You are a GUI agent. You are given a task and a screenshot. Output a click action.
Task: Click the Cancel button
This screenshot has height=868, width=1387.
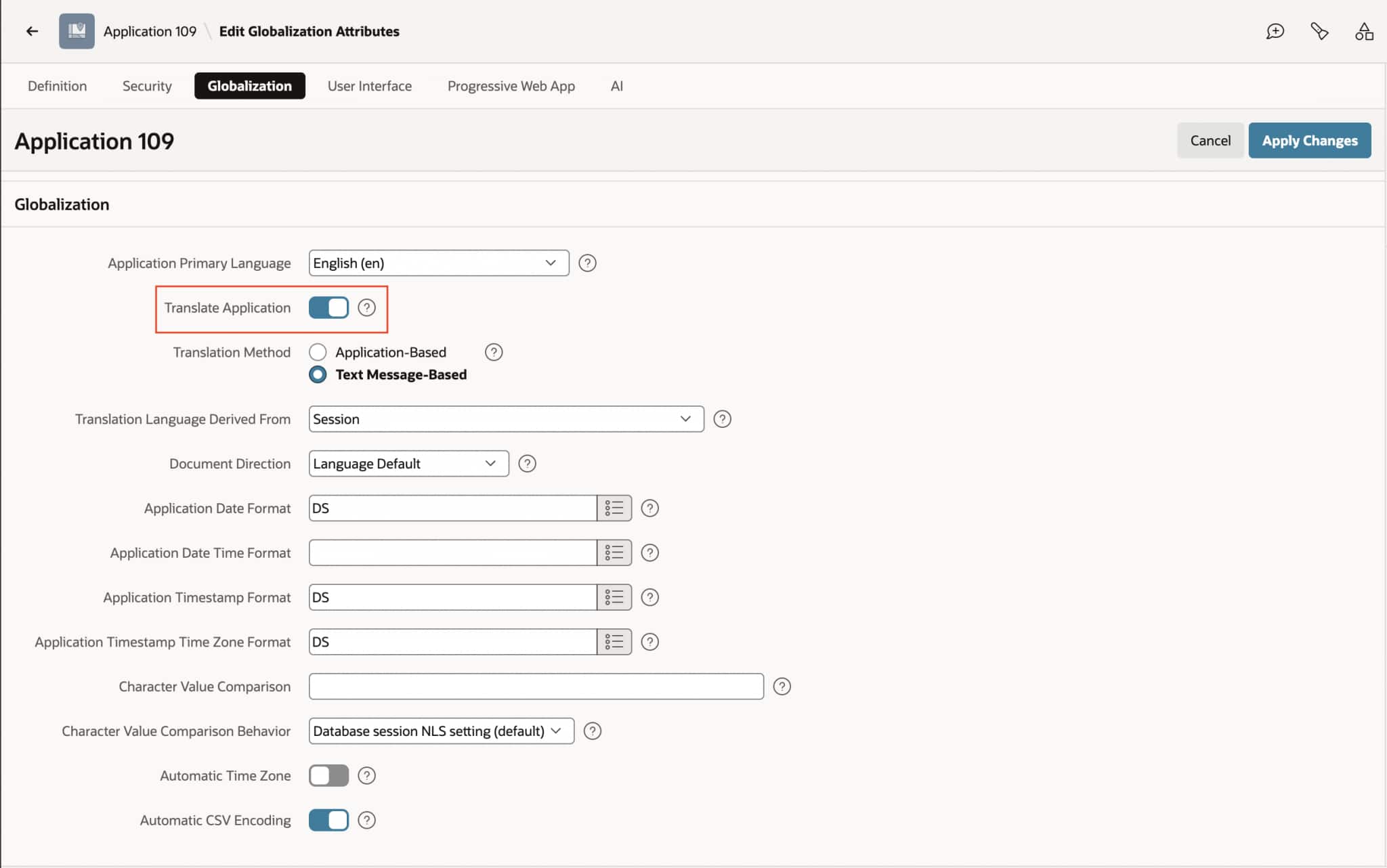point(1210,140)
